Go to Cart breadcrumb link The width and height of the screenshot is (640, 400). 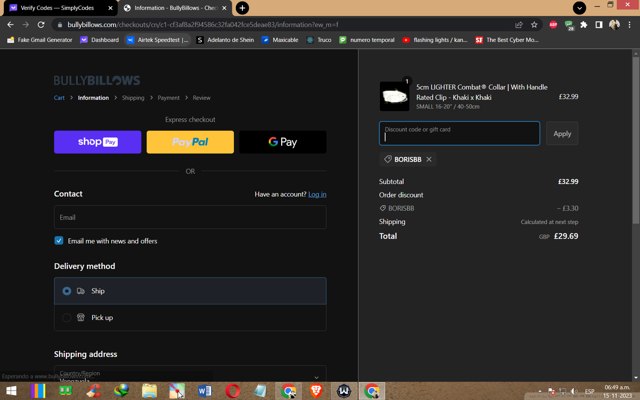pos(59,98)
